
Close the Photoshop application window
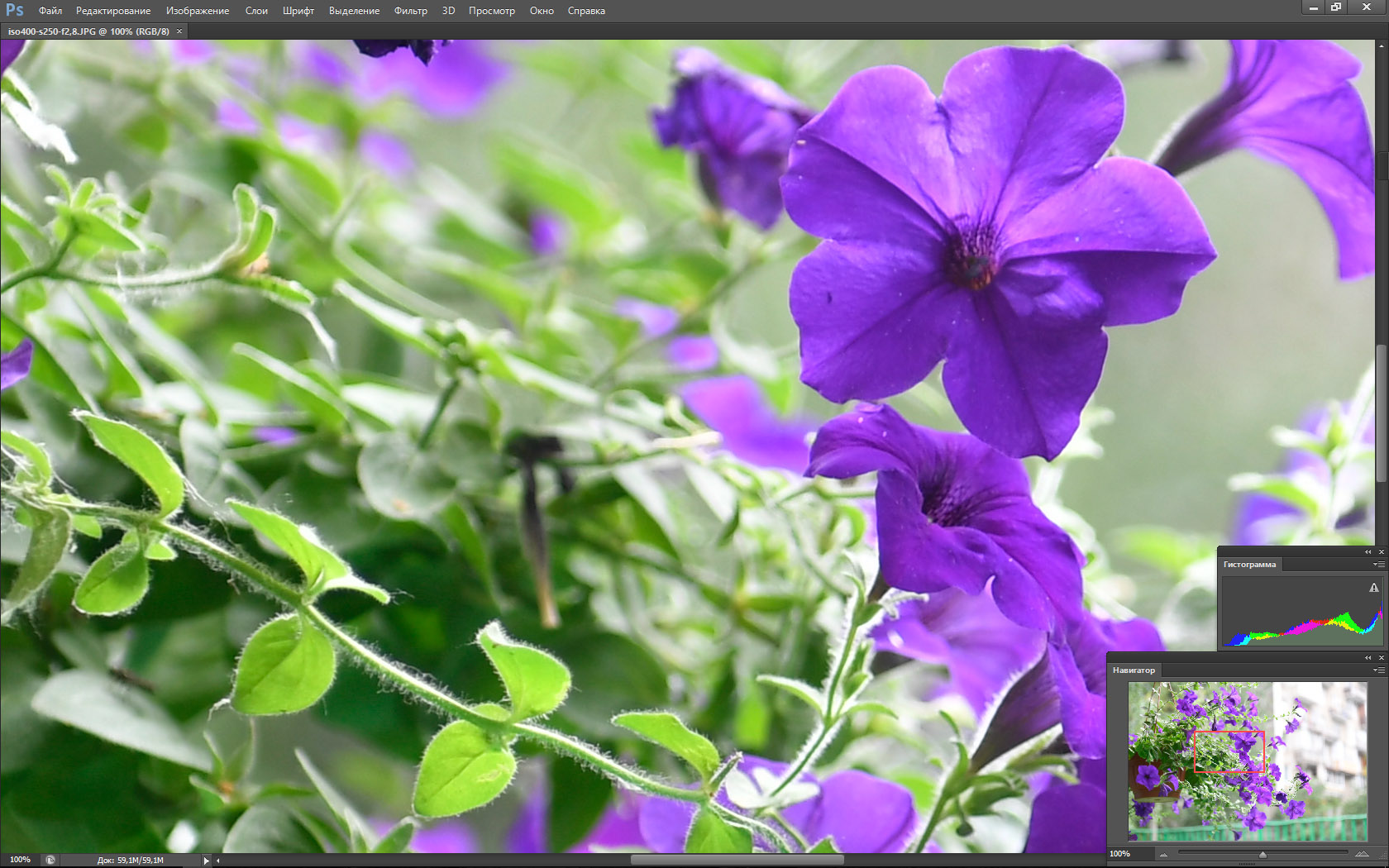(x=1367, y=7)
